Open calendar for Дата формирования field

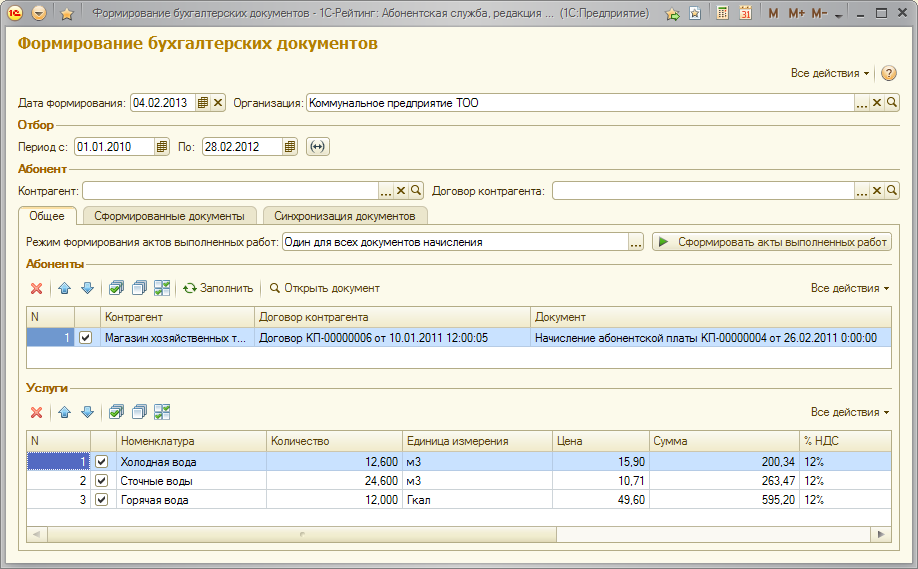[x=203, y=103]
